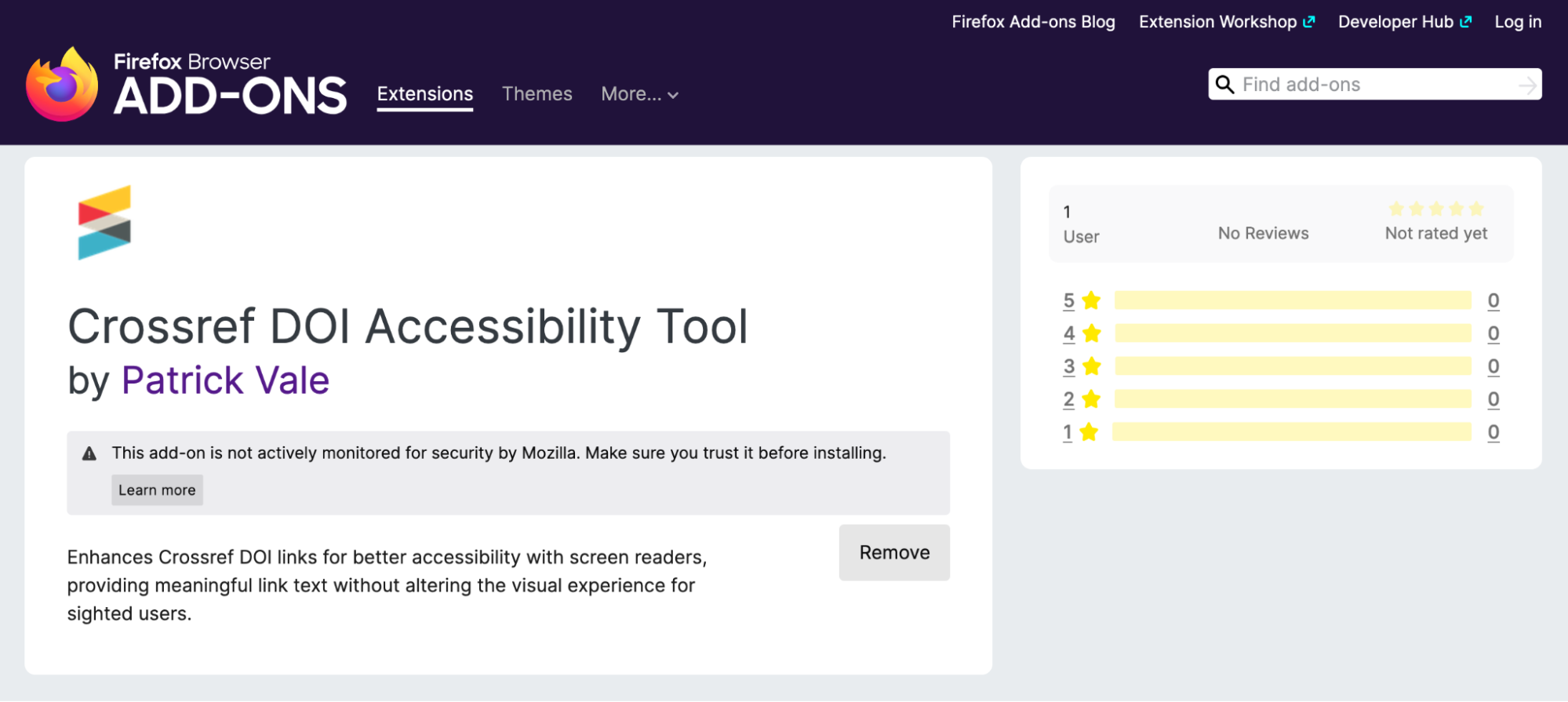Viewport: 1568px width, 702px height.
Task: Click the Crossref extension logo icon
Action: (x=104, y=223)
